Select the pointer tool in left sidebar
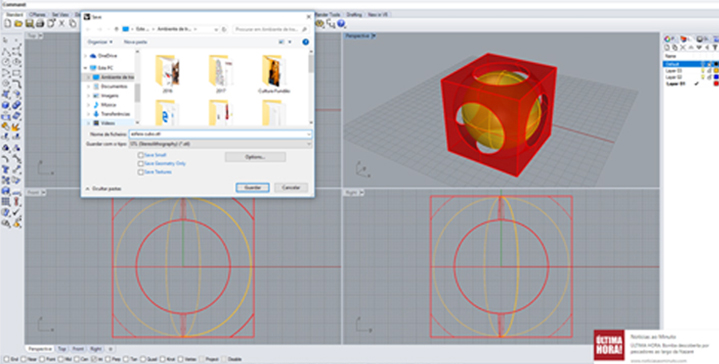 pos(5,40)
